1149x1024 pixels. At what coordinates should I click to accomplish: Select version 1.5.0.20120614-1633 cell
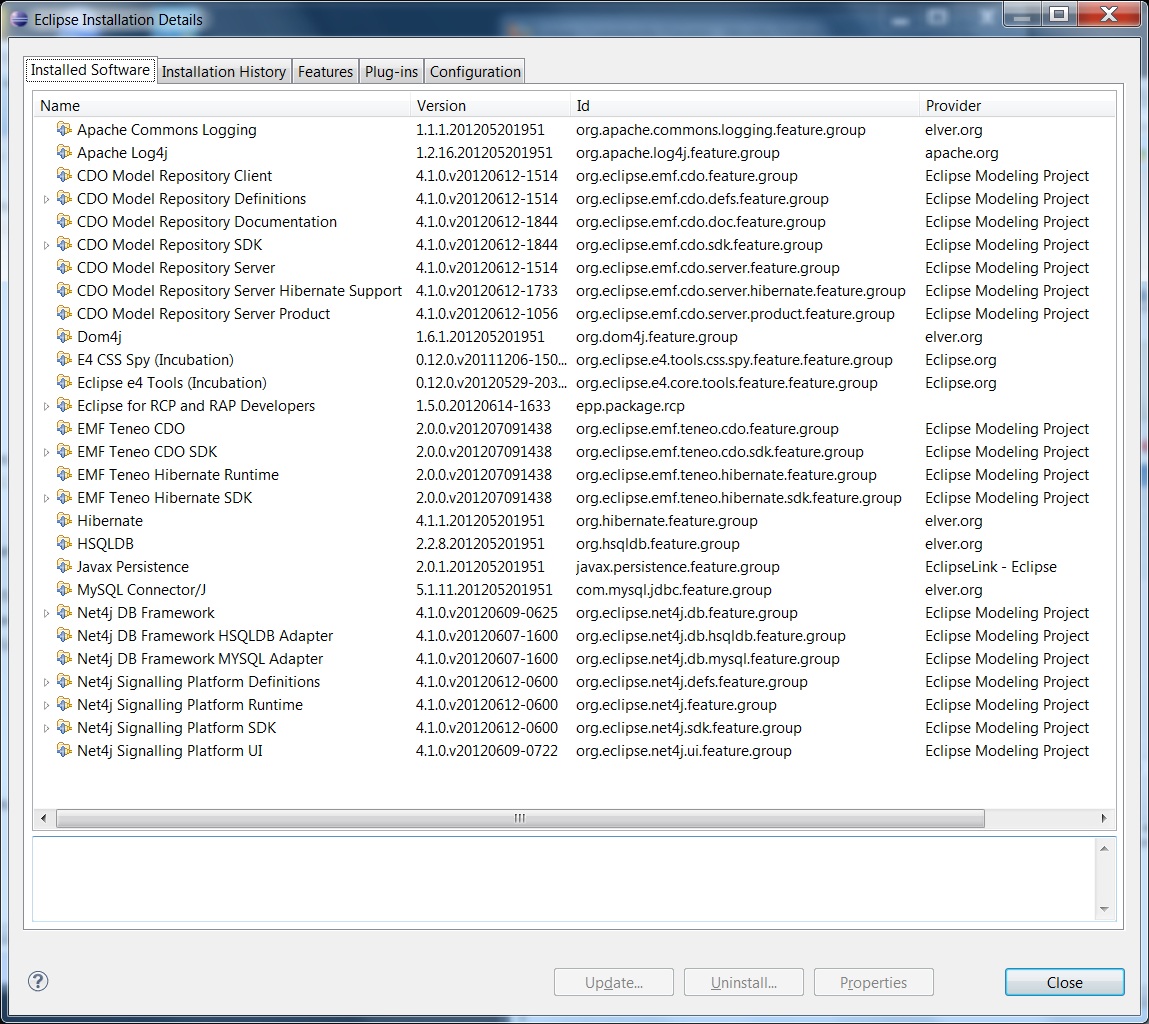point(483,406)
